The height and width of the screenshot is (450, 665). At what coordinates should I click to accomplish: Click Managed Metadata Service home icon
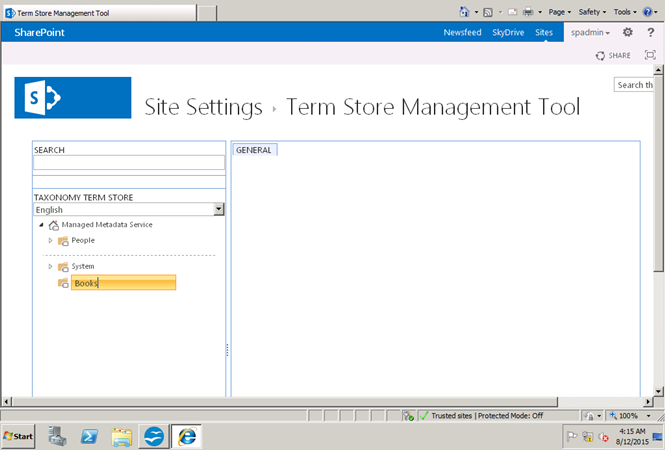click(53, 225)
